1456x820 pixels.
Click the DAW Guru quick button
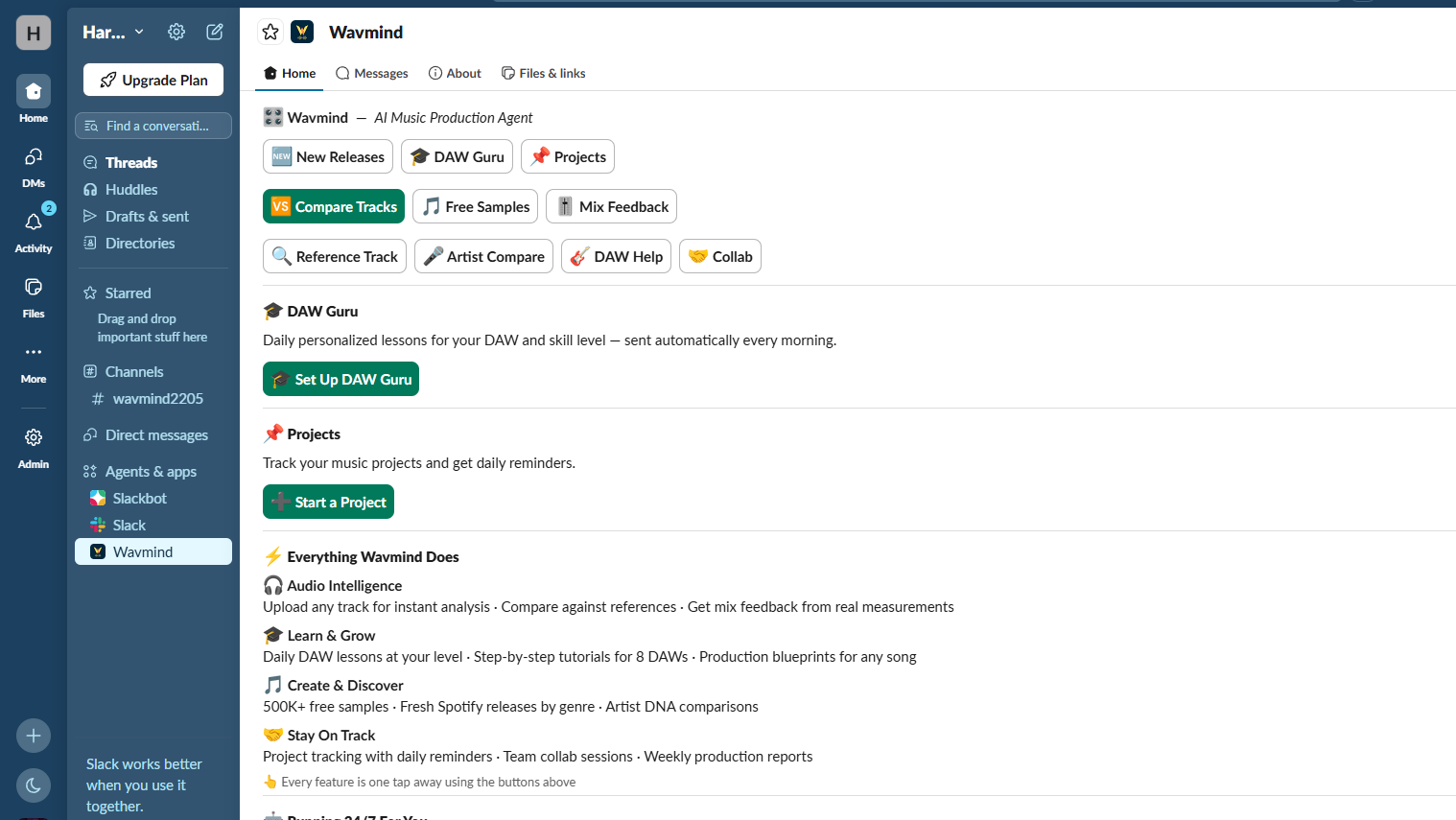coord(457,156)
